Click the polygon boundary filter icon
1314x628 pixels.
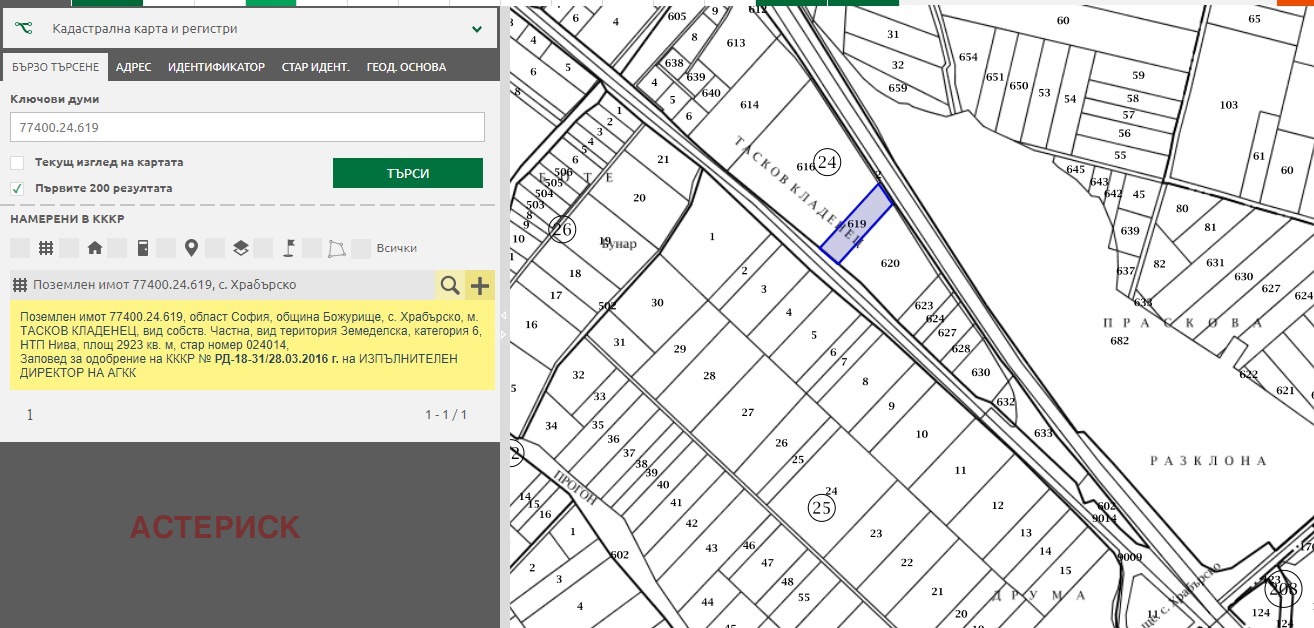[x=337, y=248]
